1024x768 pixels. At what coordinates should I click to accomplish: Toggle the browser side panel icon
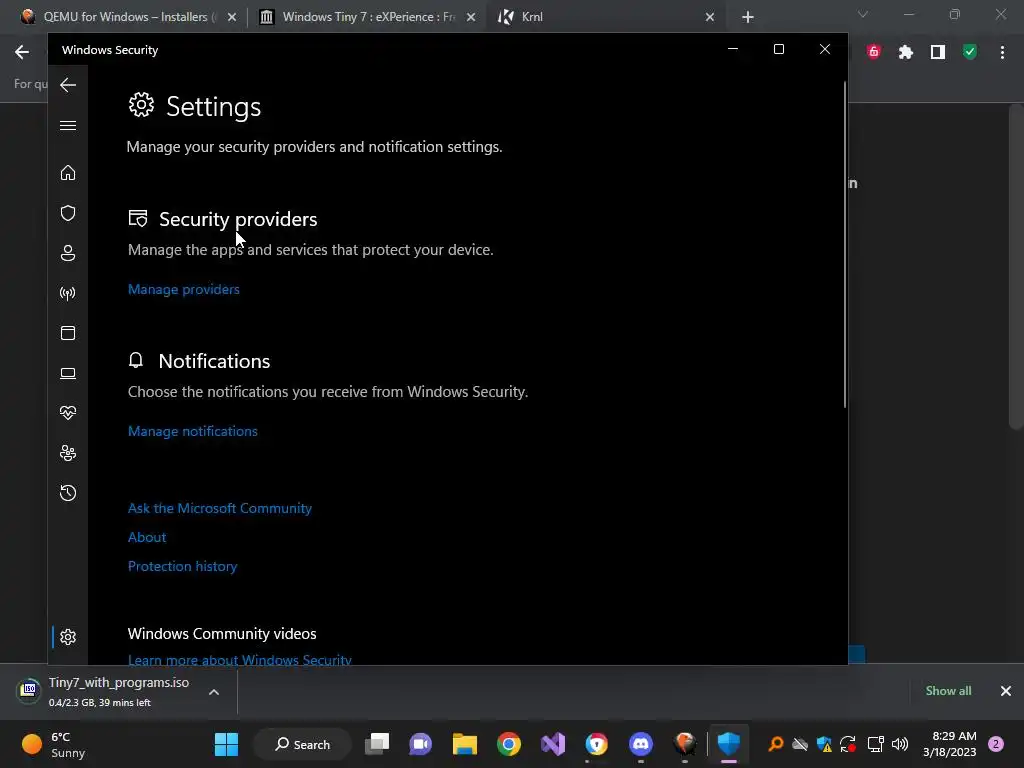pos(938,52)
